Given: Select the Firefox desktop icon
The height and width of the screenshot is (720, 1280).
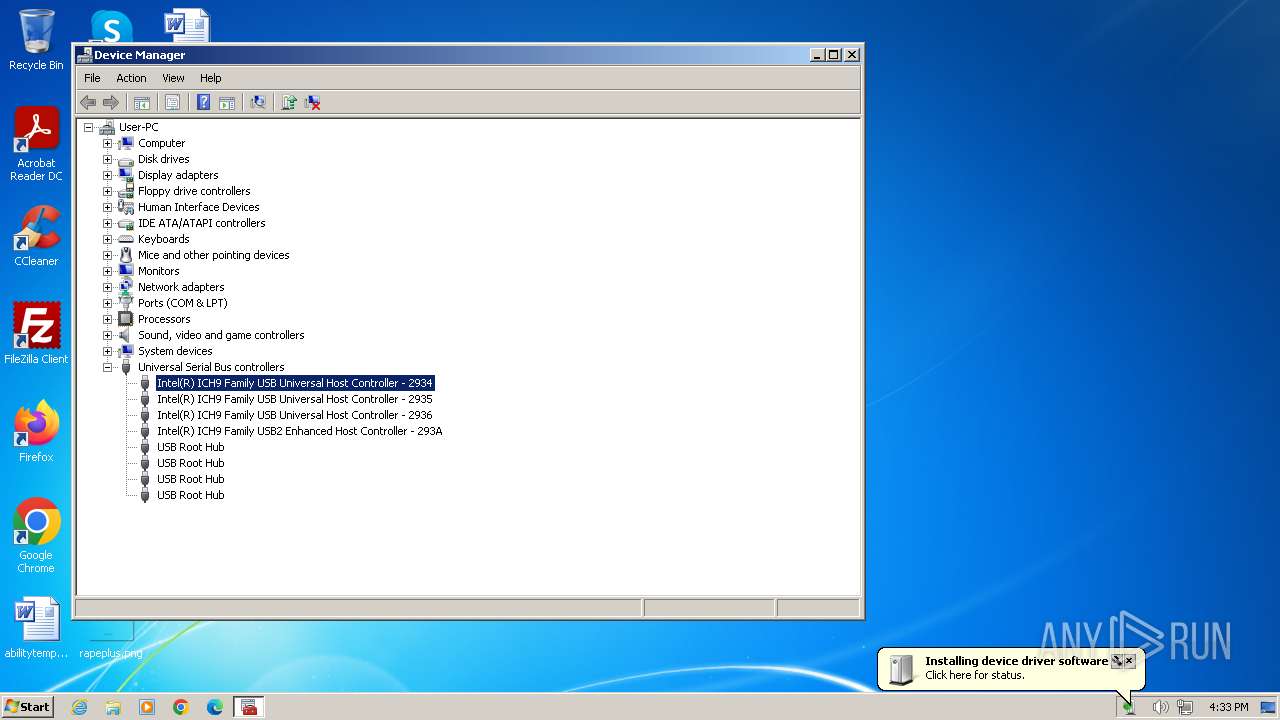Looking at the screenshot, I should (x=36, y=432).
